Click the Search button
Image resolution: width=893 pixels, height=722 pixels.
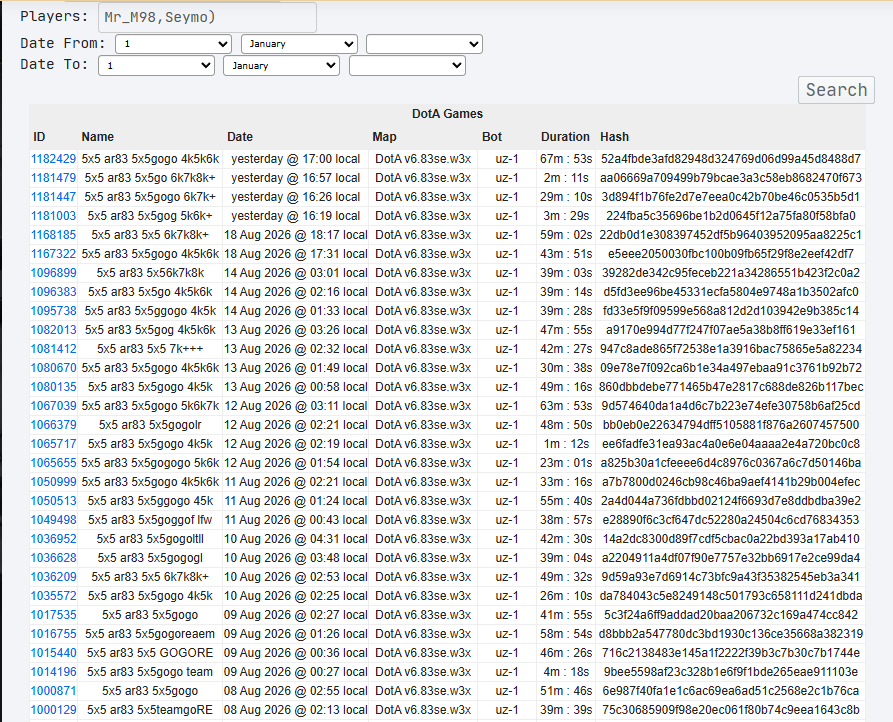pos(836,90)
